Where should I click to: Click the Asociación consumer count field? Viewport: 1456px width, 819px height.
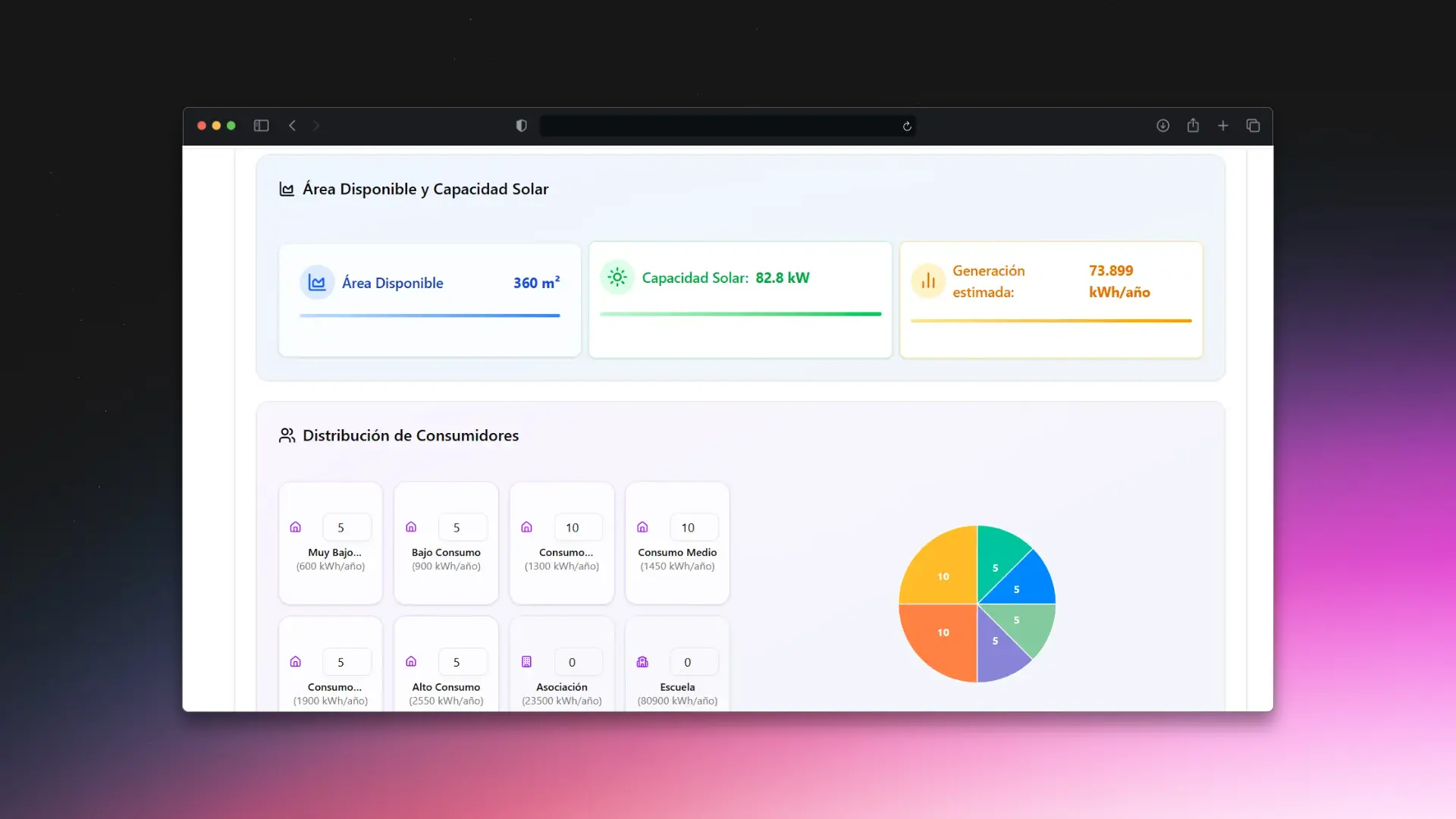point(578,662)
